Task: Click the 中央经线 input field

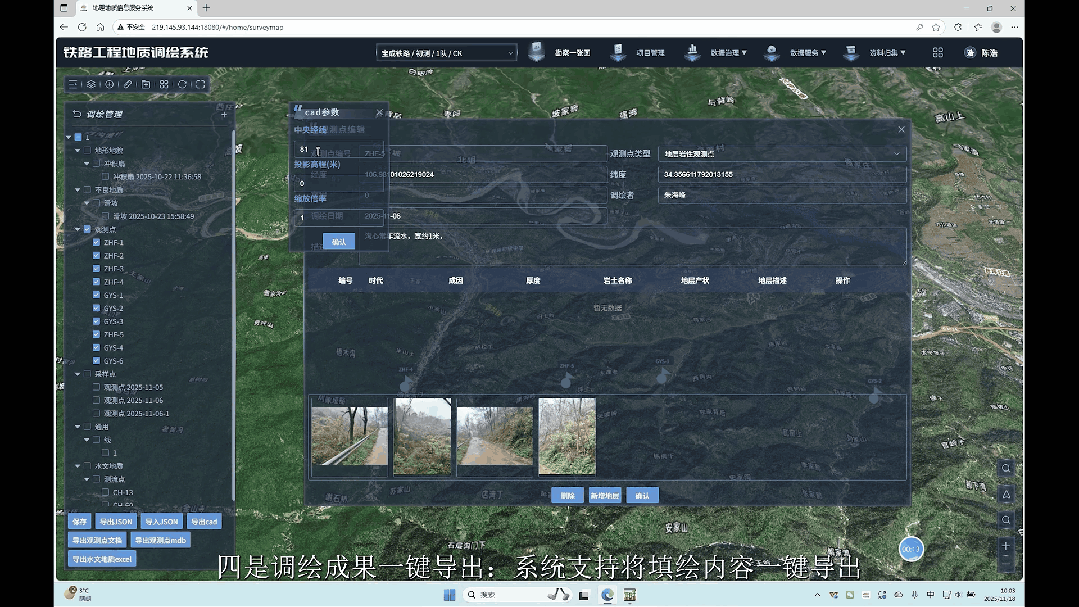Action: (x=338, y=149)
